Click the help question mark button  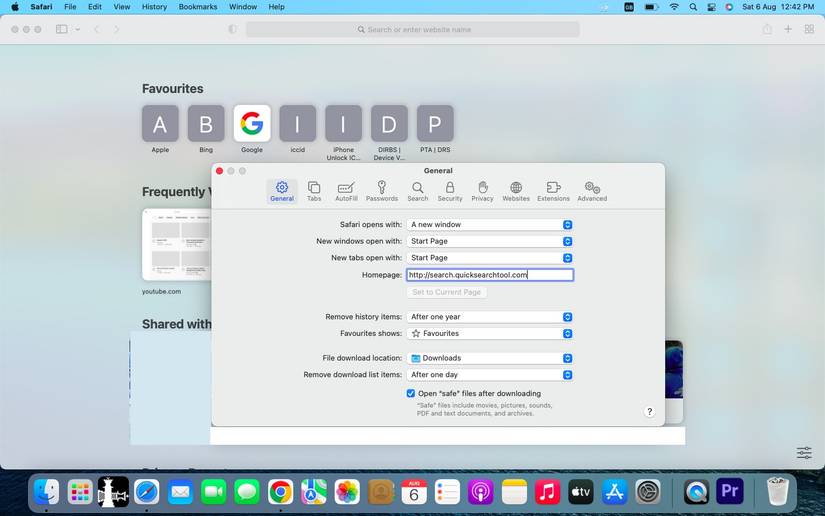pos(649,412)
